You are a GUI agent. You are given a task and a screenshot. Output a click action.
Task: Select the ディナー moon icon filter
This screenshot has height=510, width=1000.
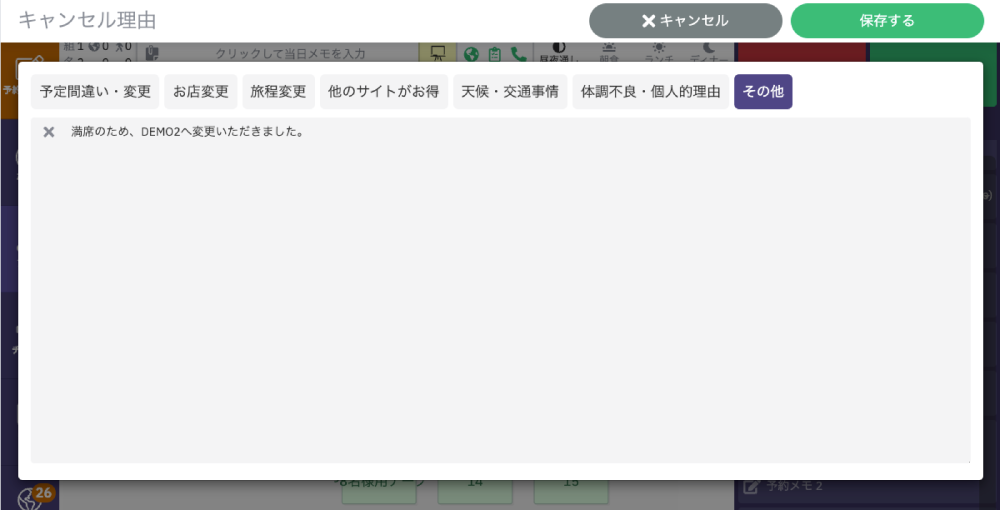pyautogui.click(x=708, y=52)
